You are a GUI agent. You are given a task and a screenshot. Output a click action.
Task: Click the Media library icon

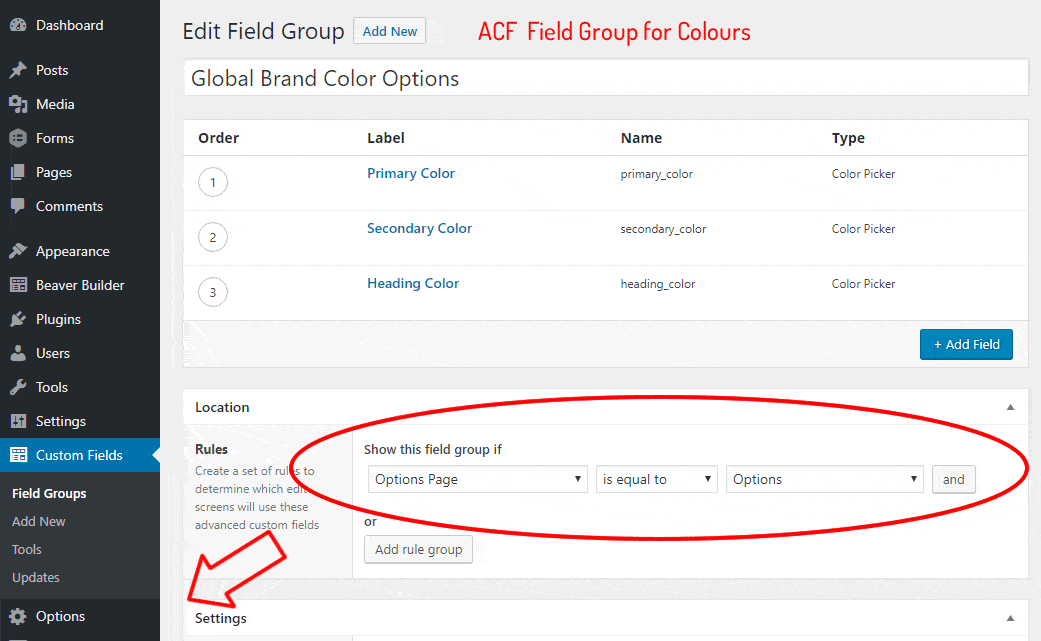tap(18, 104)
